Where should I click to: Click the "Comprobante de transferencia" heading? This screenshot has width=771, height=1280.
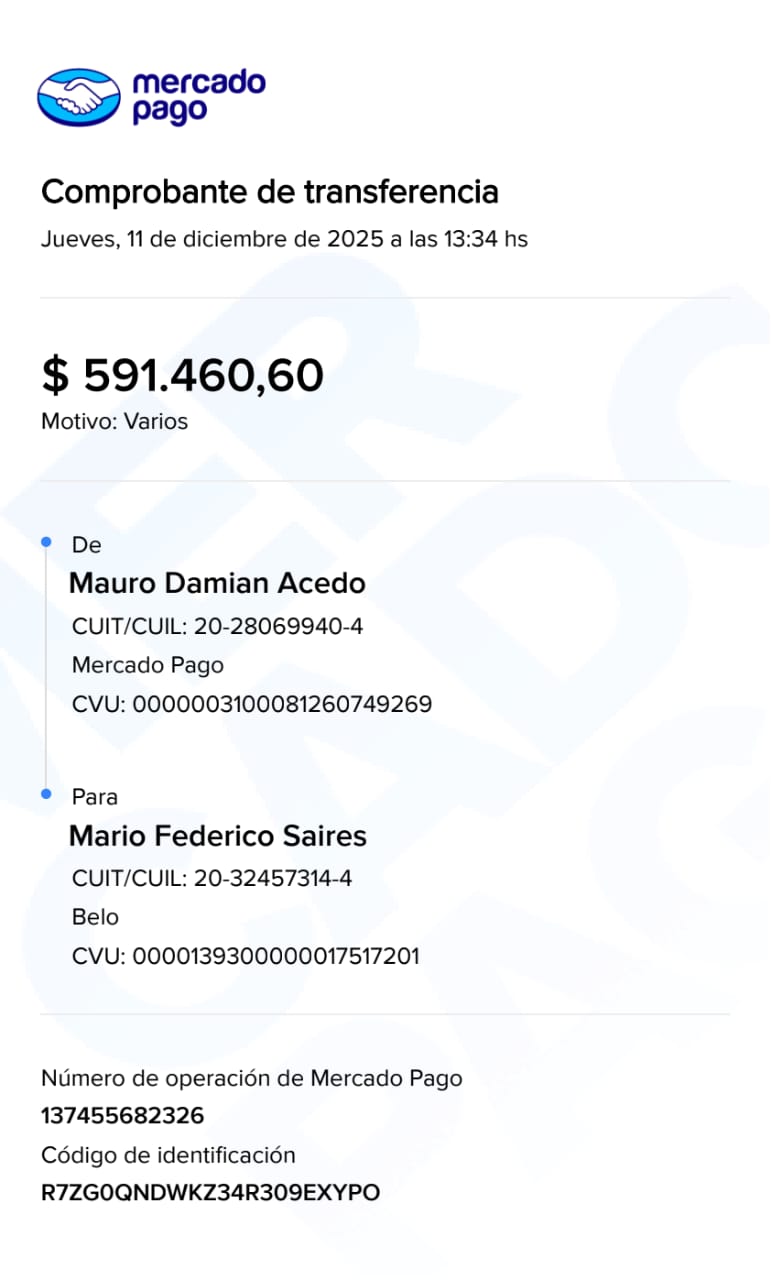pos(269,191)
